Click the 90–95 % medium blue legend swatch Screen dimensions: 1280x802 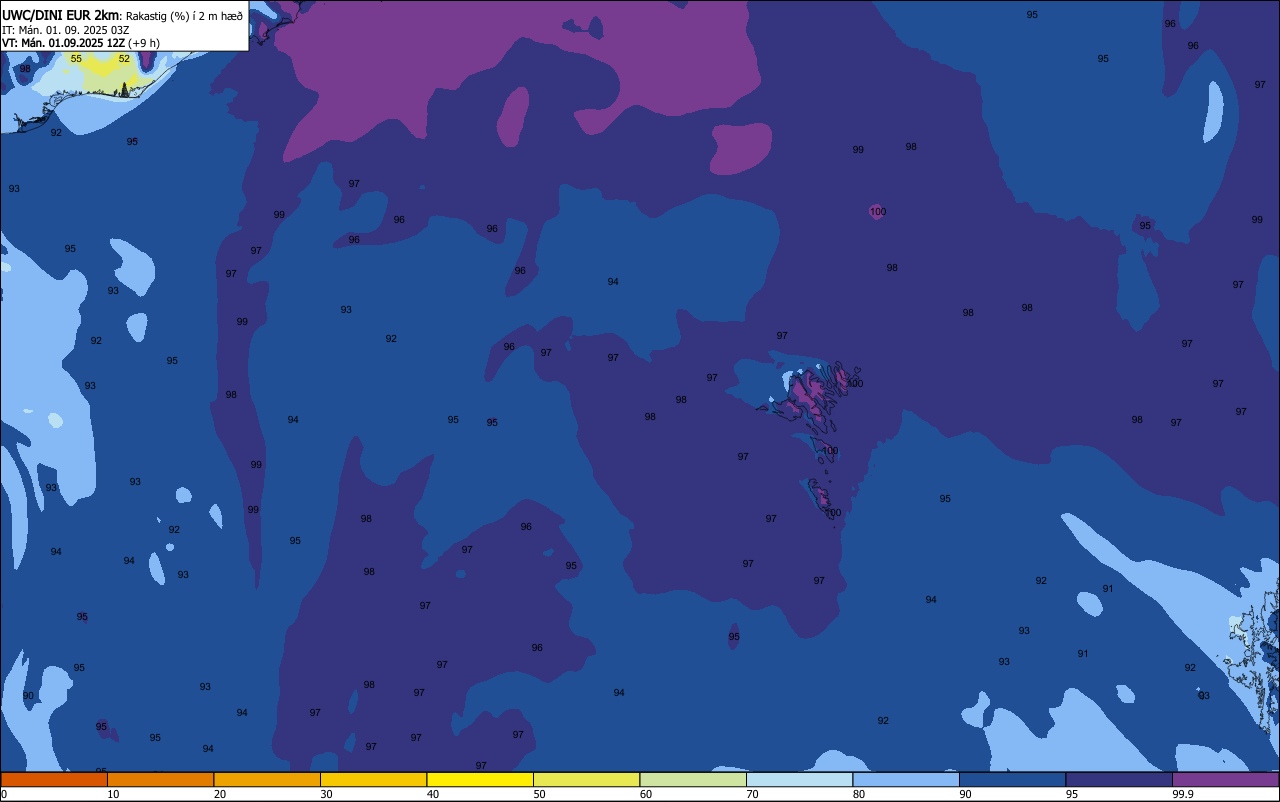(x=1012, y=779)
